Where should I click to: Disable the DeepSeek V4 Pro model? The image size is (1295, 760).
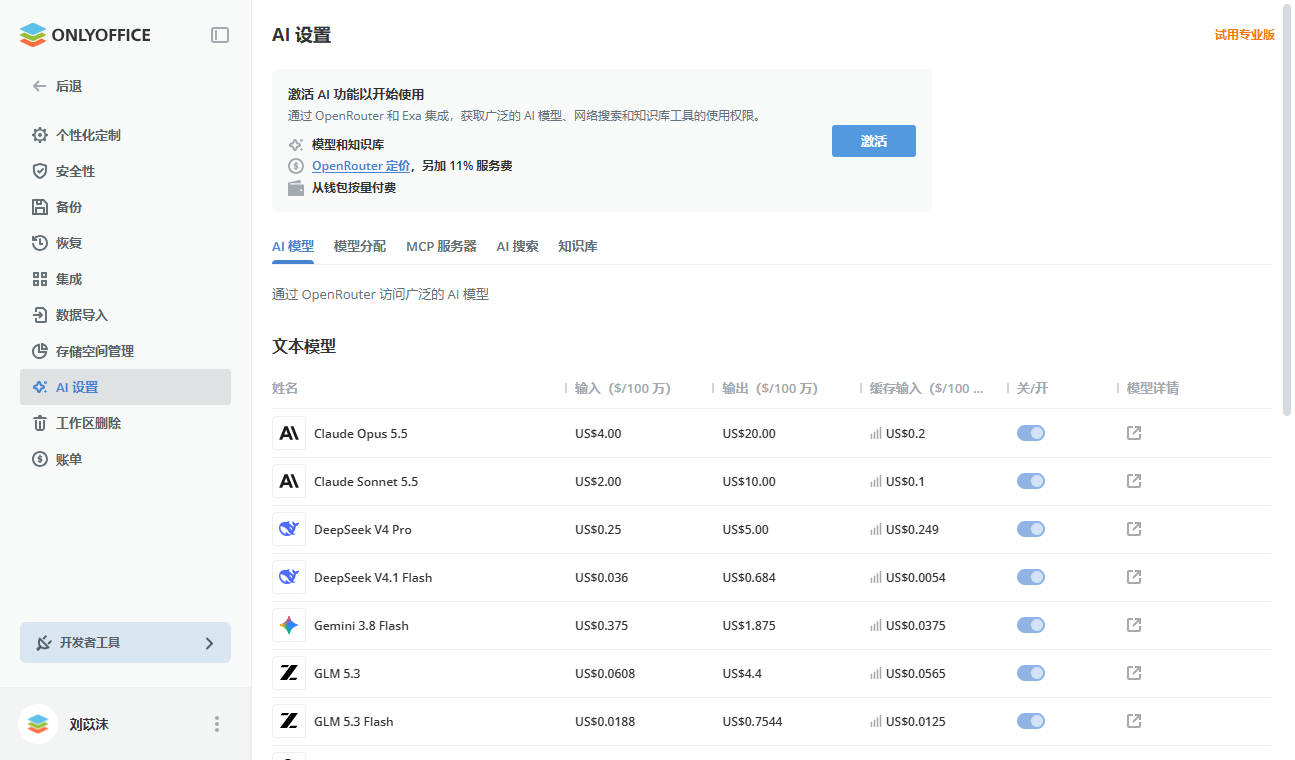1031,529
